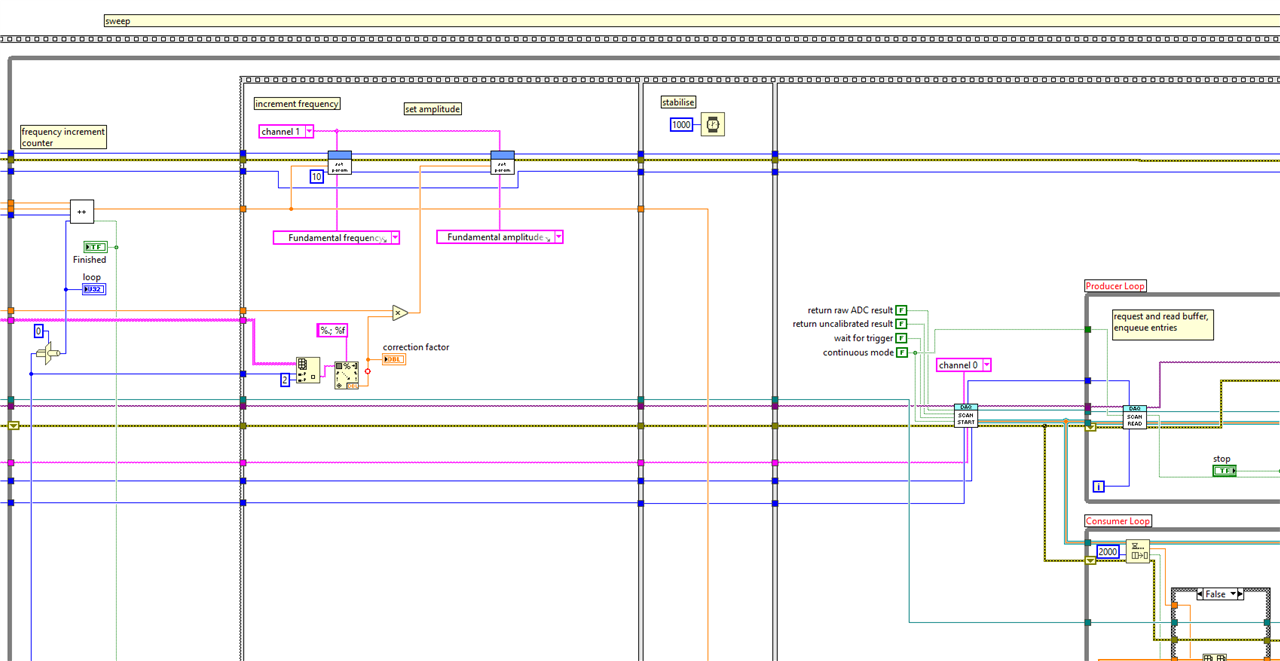Open the Fundamental frequency dropdown
Screen dimensions: 1280x661
coord(394,237)
